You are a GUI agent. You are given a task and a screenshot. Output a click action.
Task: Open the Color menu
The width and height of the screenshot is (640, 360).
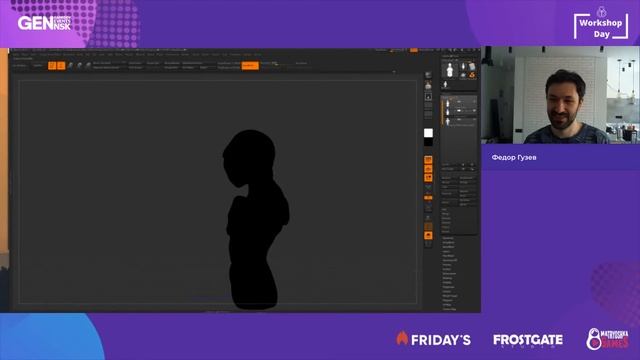click(x=33, y=54)
